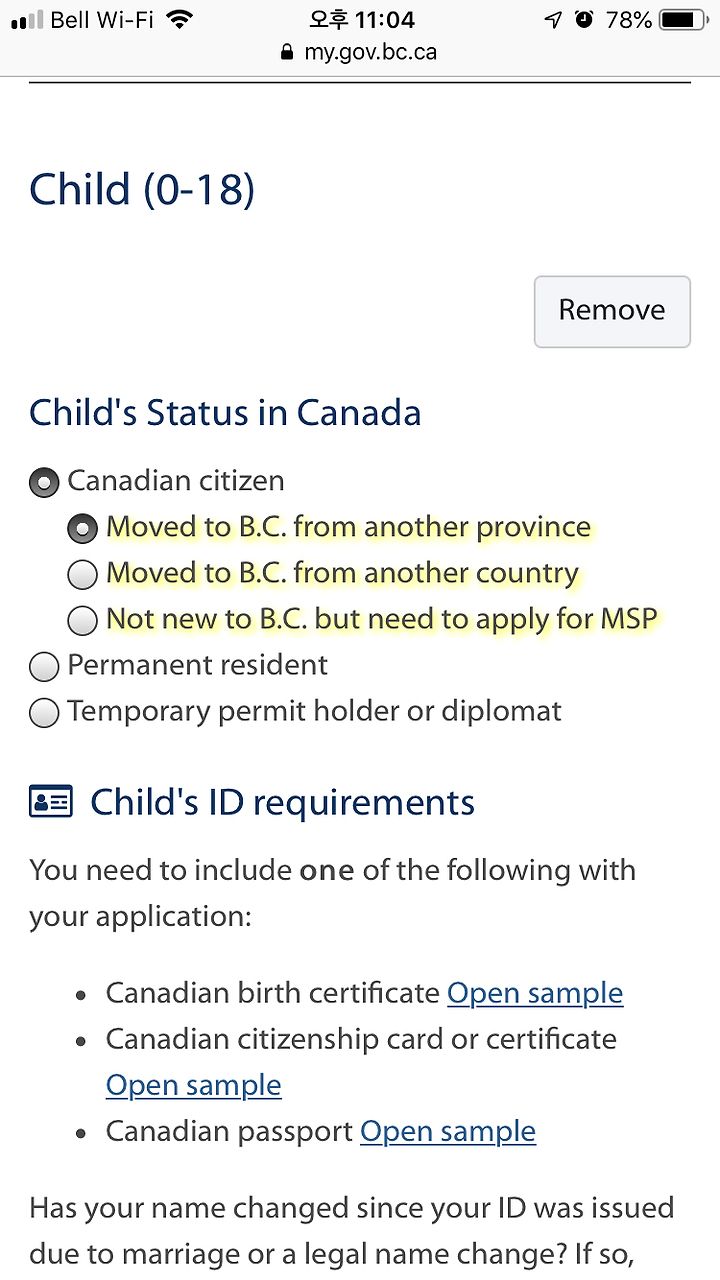
Task: Select the Permanent resident option
Action: (44, 667)
